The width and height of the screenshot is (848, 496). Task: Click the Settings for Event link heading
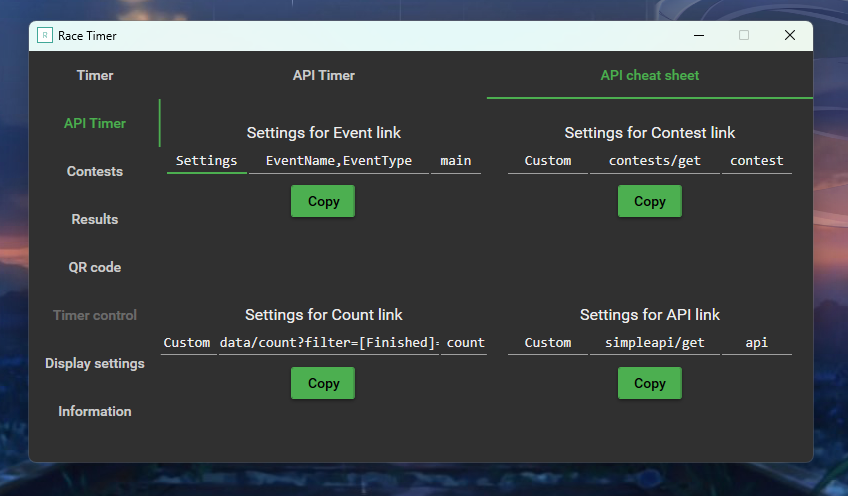click(323, 133)
